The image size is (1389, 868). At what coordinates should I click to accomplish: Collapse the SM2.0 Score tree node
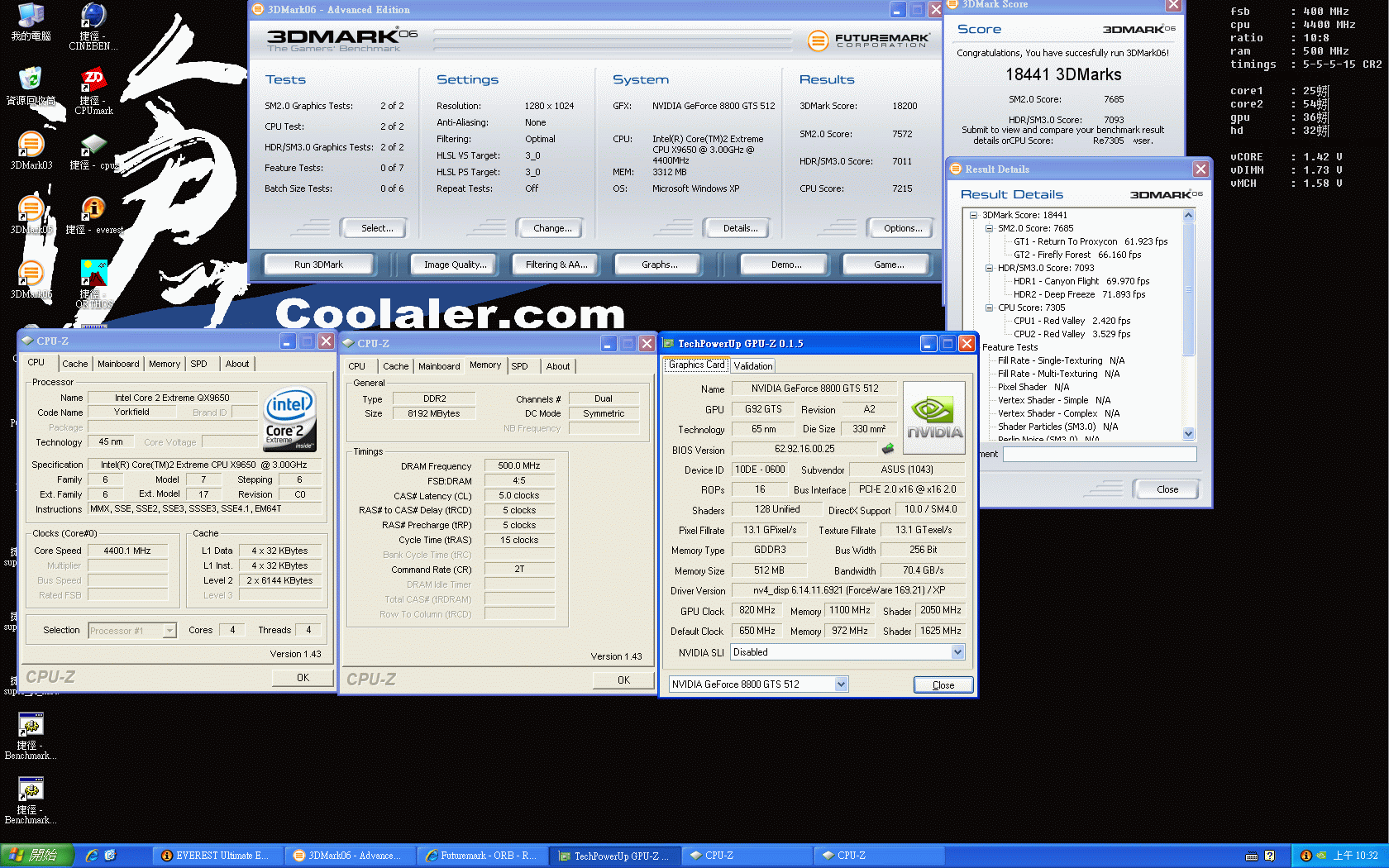tap(989, 228)
